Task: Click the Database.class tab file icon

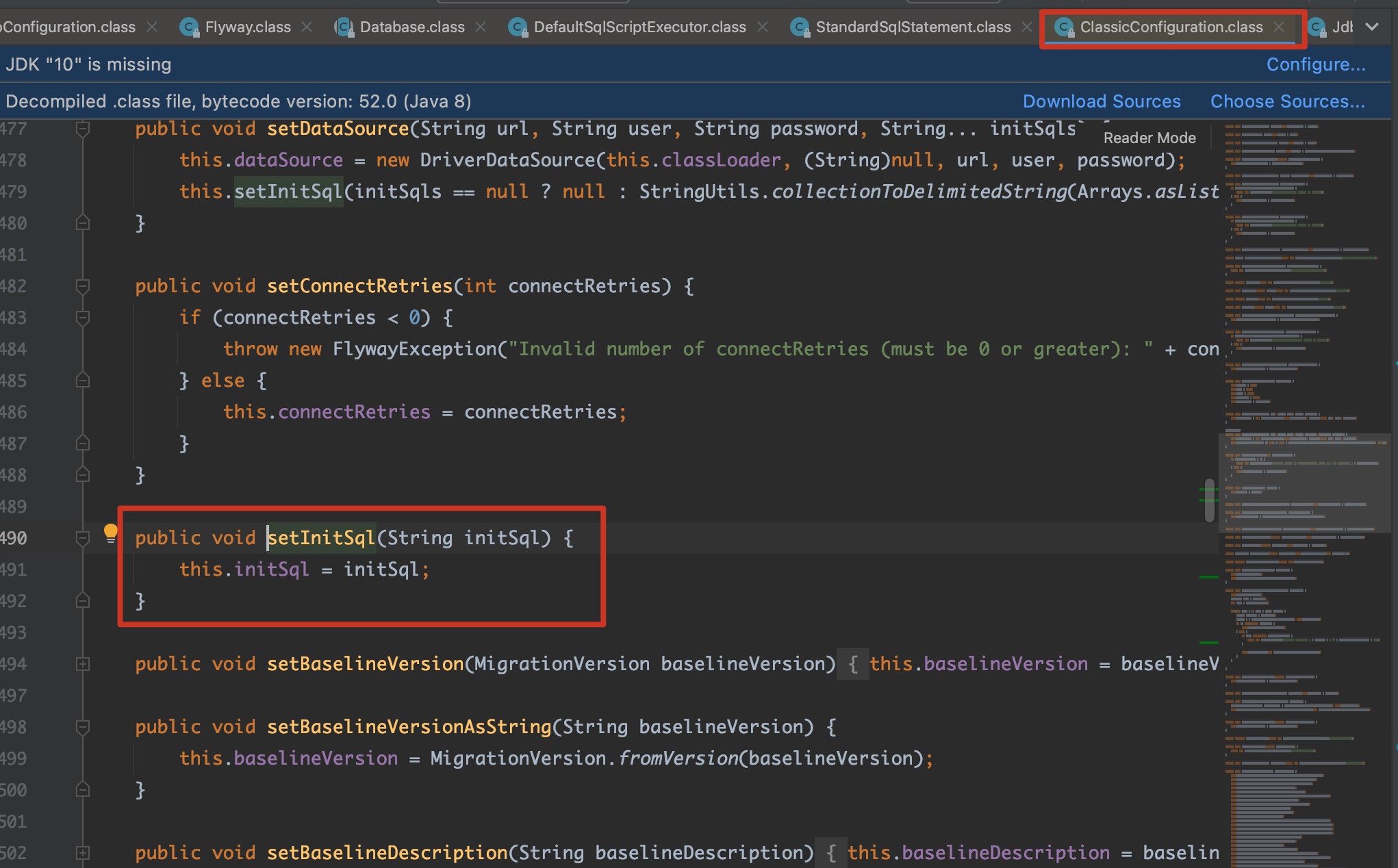Action: pos(344,27)
